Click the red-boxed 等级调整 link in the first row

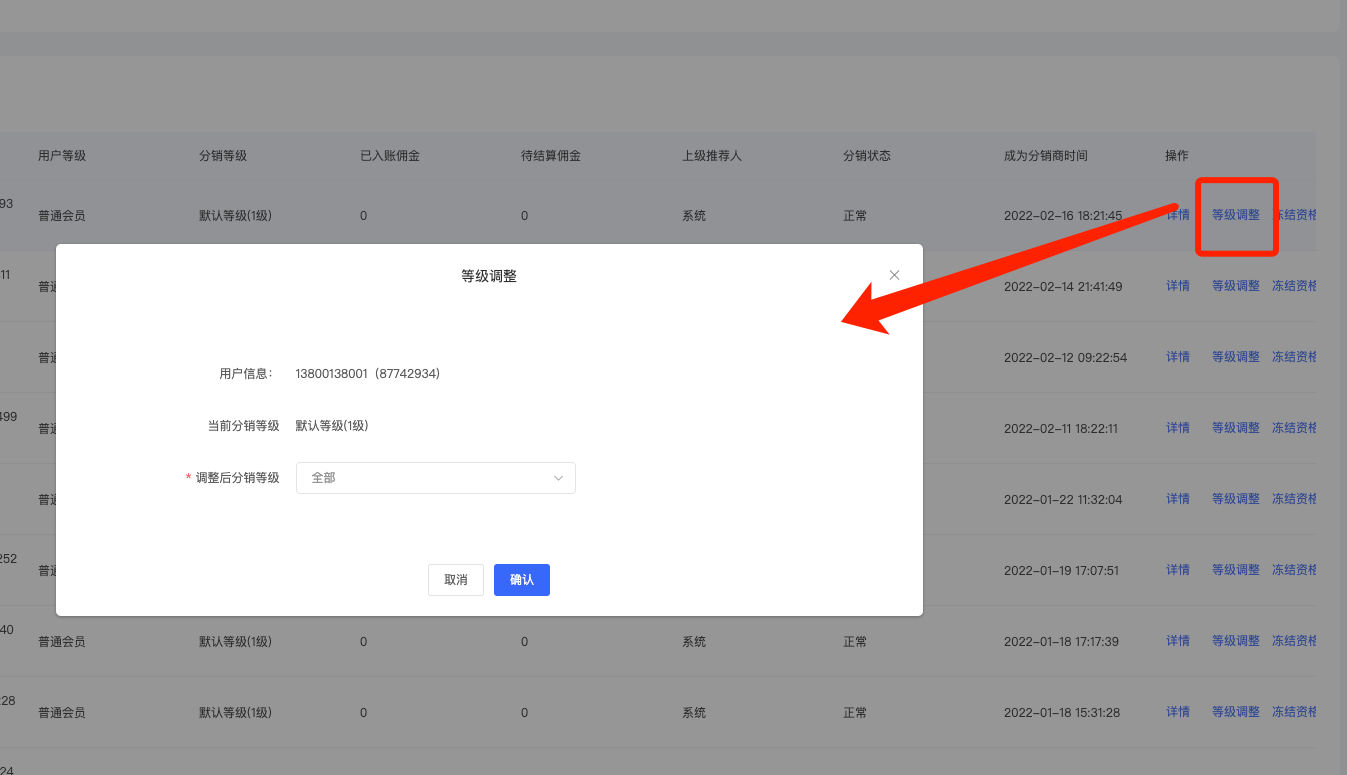tap(1235, 215)
